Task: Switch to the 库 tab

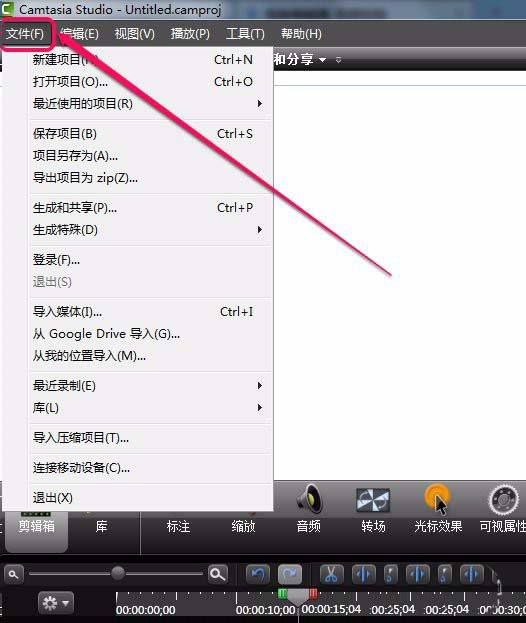Action: coord(101,526)
